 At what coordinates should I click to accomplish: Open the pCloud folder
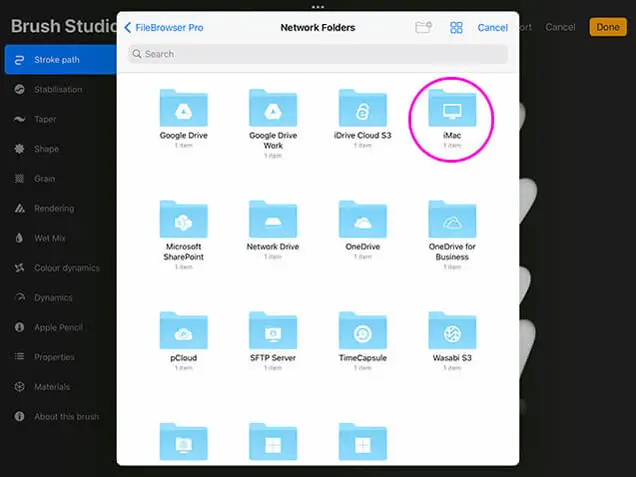coord(184,331)
